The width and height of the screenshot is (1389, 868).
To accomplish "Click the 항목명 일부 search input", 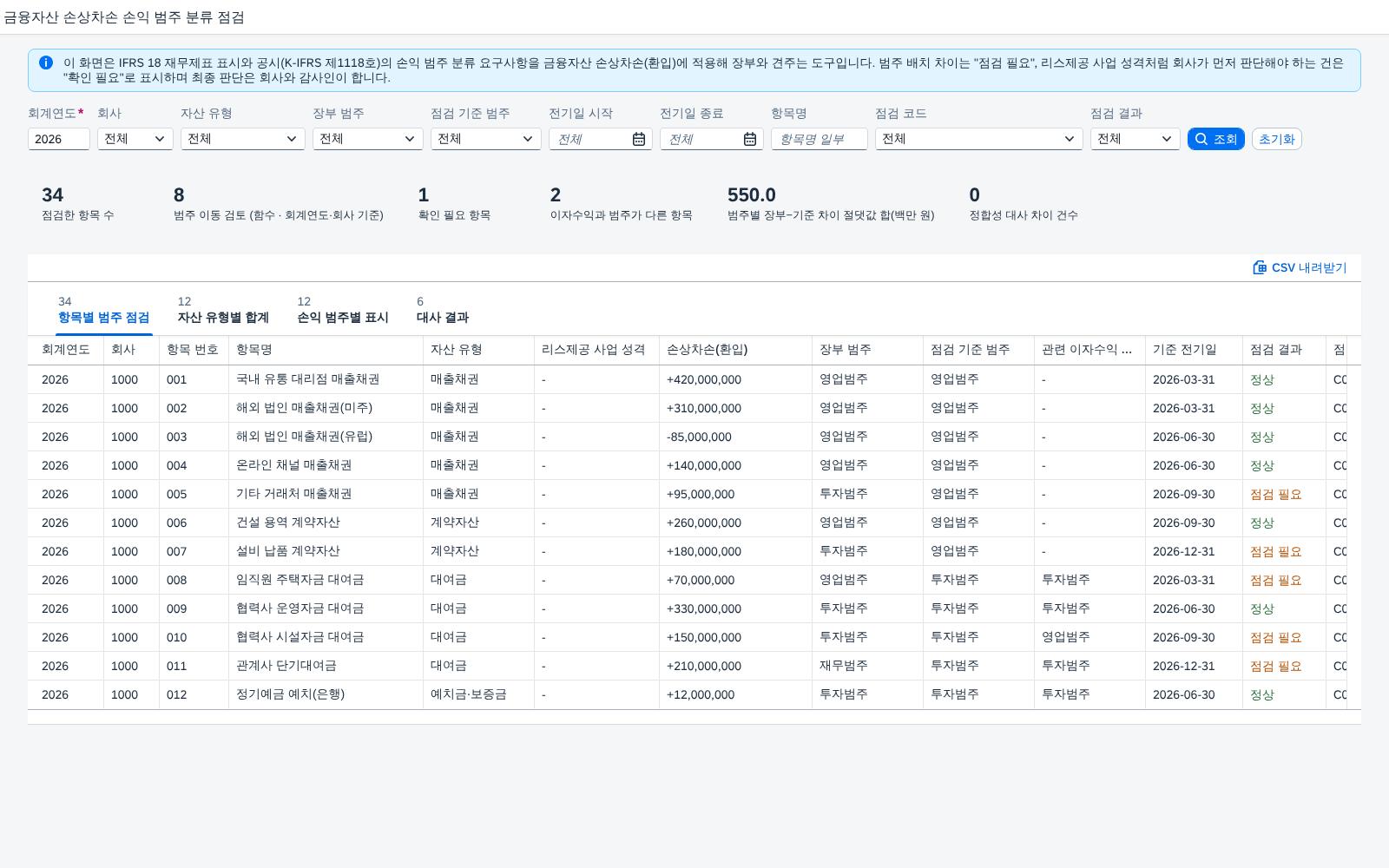I will 820,139.
